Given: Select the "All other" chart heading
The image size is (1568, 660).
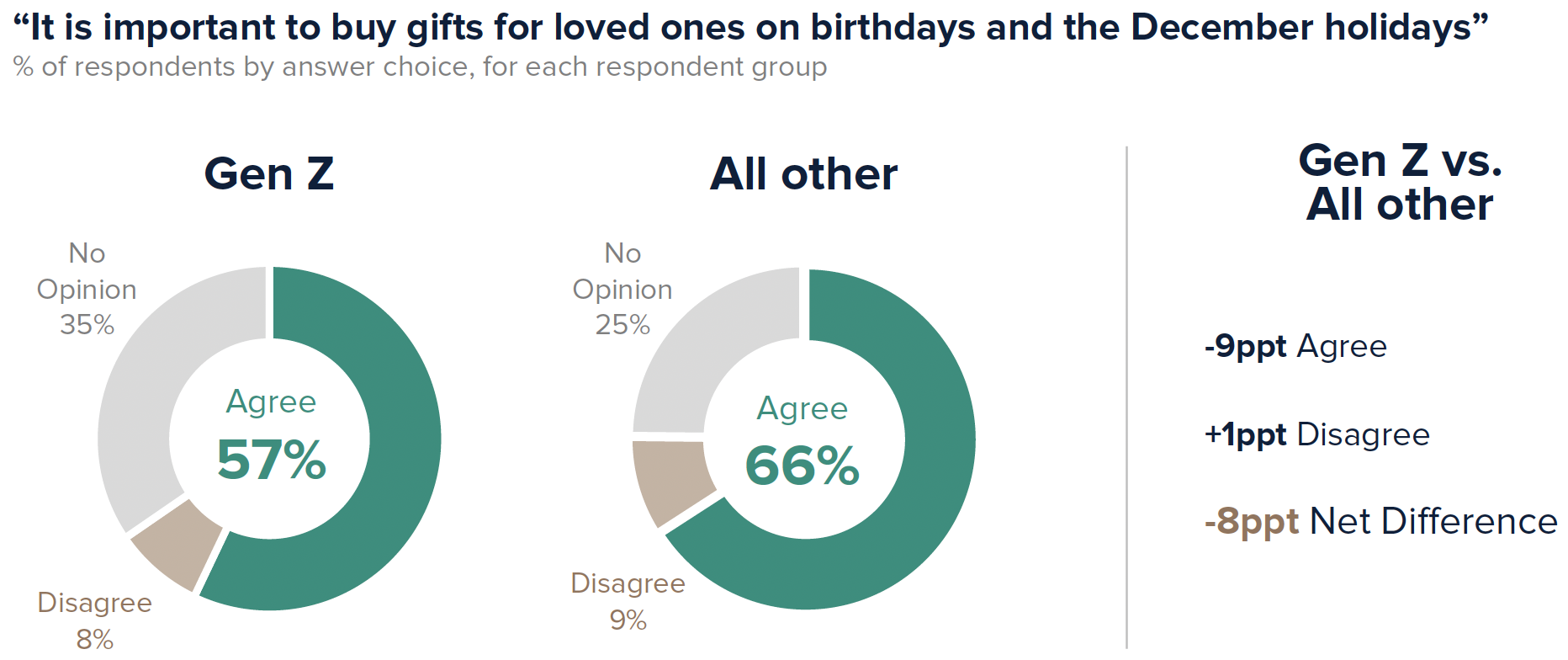Looking at the screenshot, I should [803, 174].
